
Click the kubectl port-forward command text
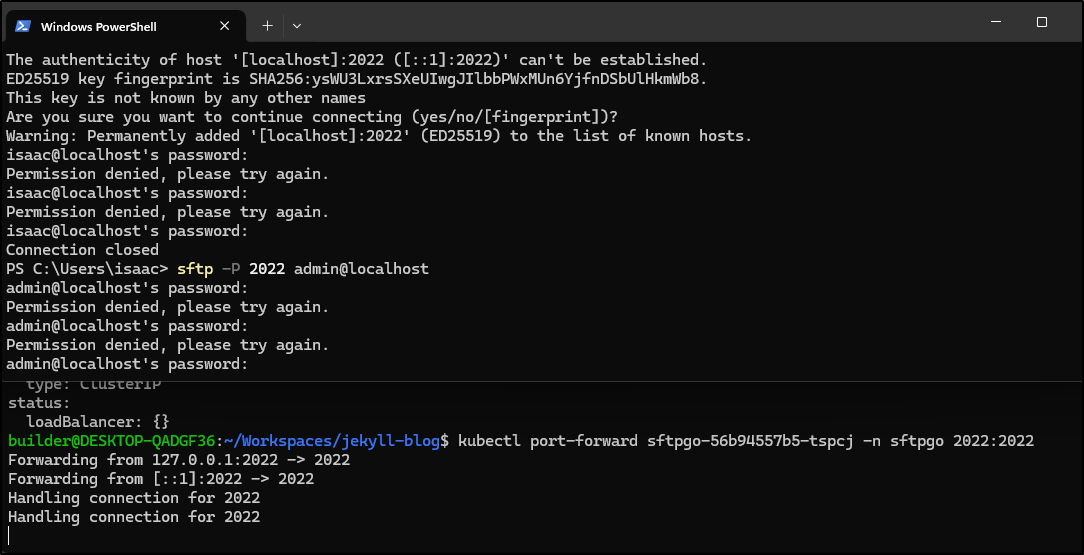(746, 441)
